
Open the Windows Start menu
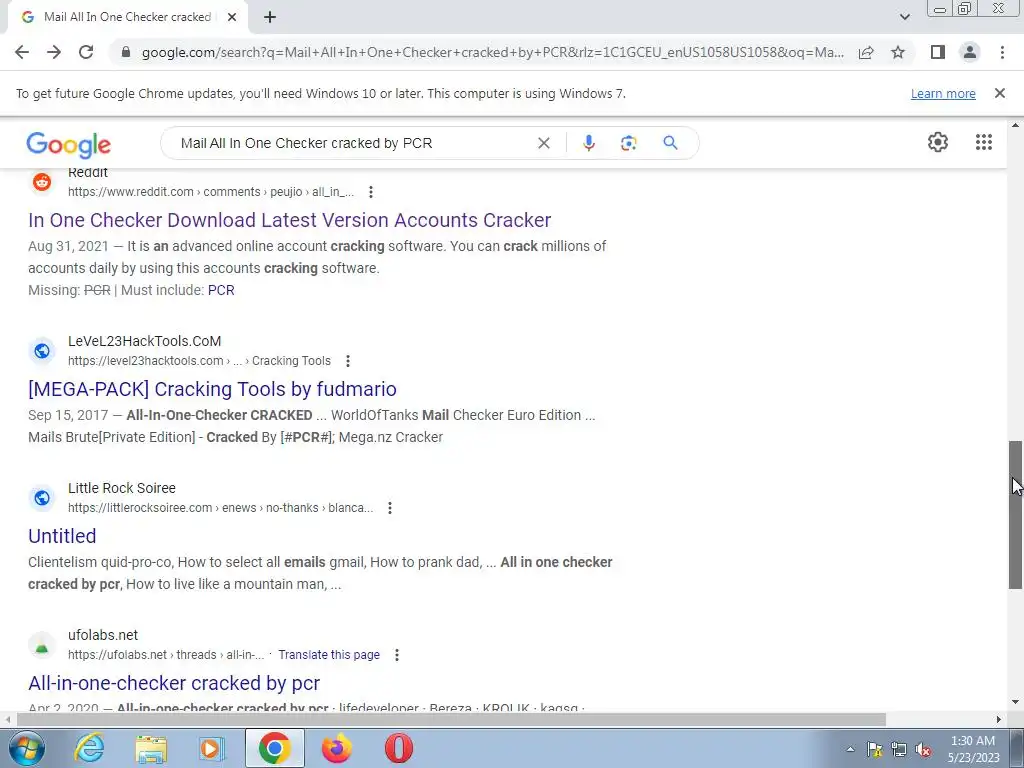pos(27,748)
